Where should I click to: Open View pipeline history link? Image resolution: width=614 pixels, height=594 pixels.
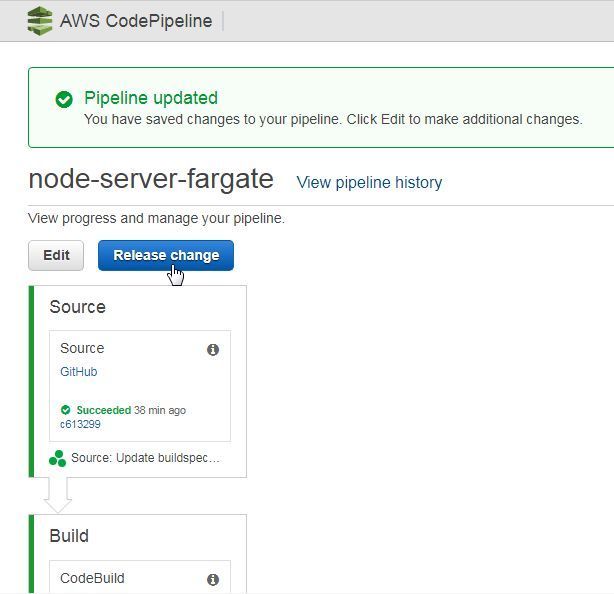click(x=369, y=182)
